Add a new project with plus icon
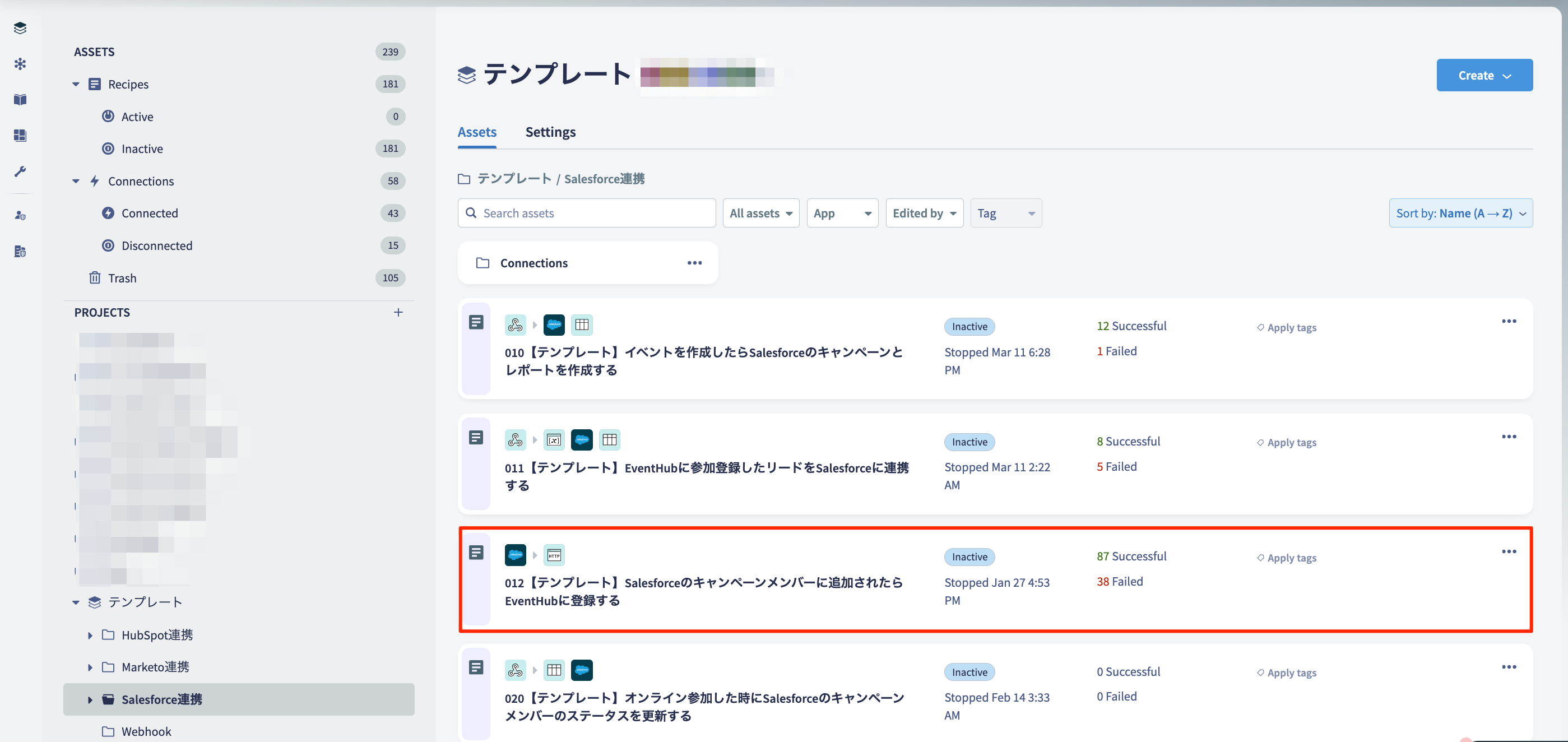Screen dimensions: 1568x742 [398, 312]
